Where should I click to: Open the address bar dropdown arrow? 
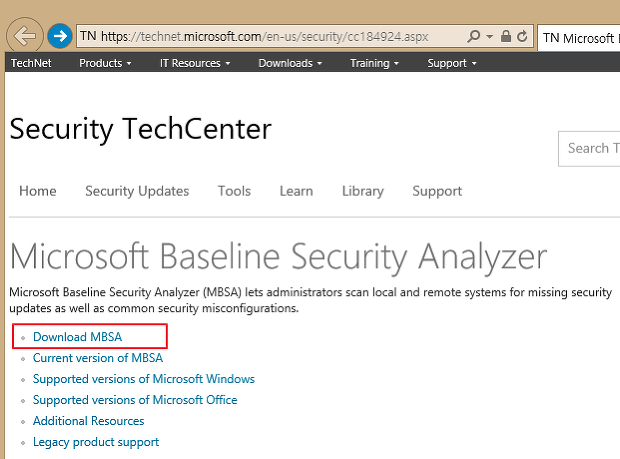(x=490, y=36)
